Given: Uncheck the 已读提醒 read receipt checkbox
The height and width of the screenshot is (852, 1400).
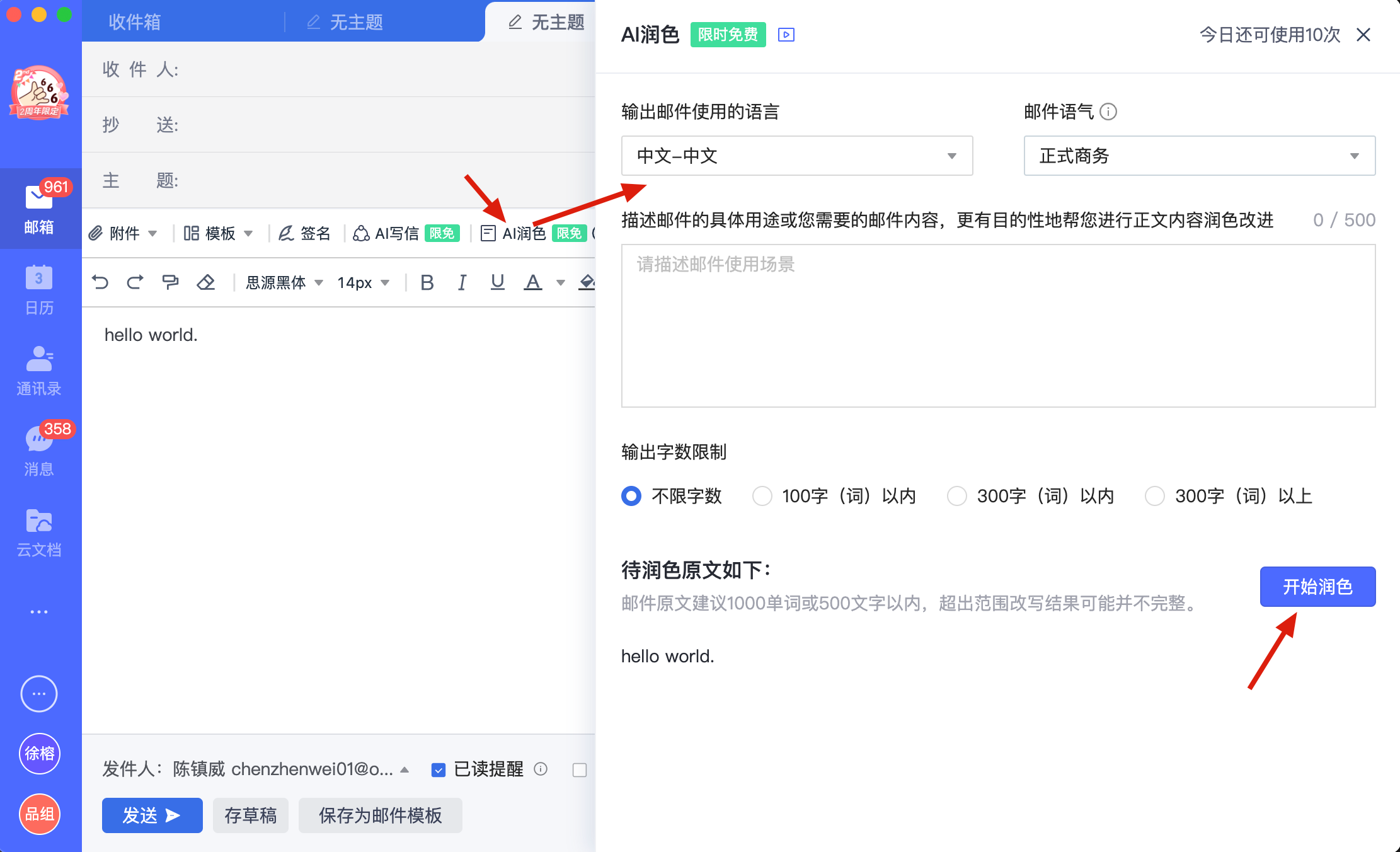Looking at the screenshot, I should click(x=438, y=769).
